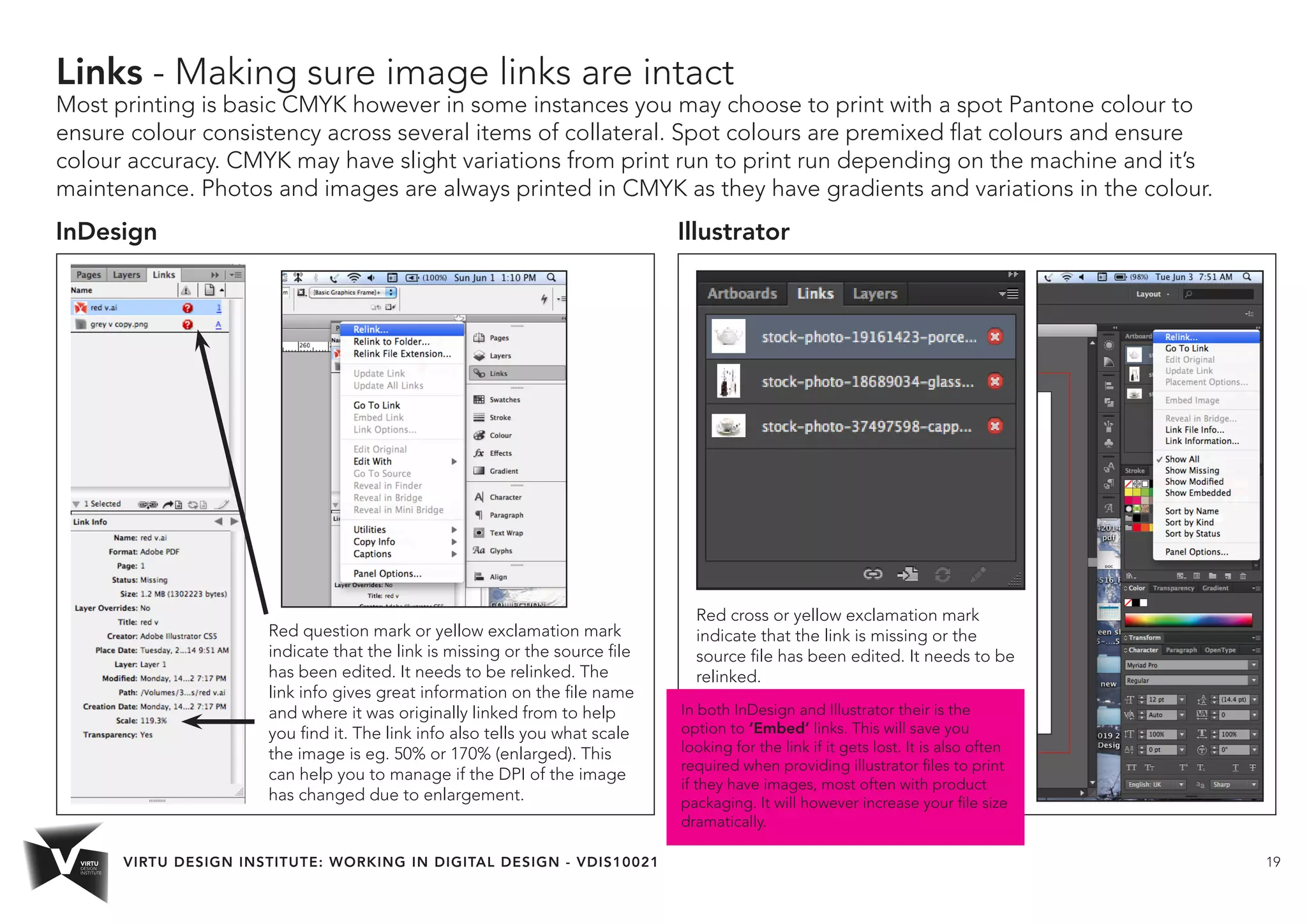Click previous link arrow in Link Info header
Viewport: 1307px width, 924px height.
pos(218,521)
